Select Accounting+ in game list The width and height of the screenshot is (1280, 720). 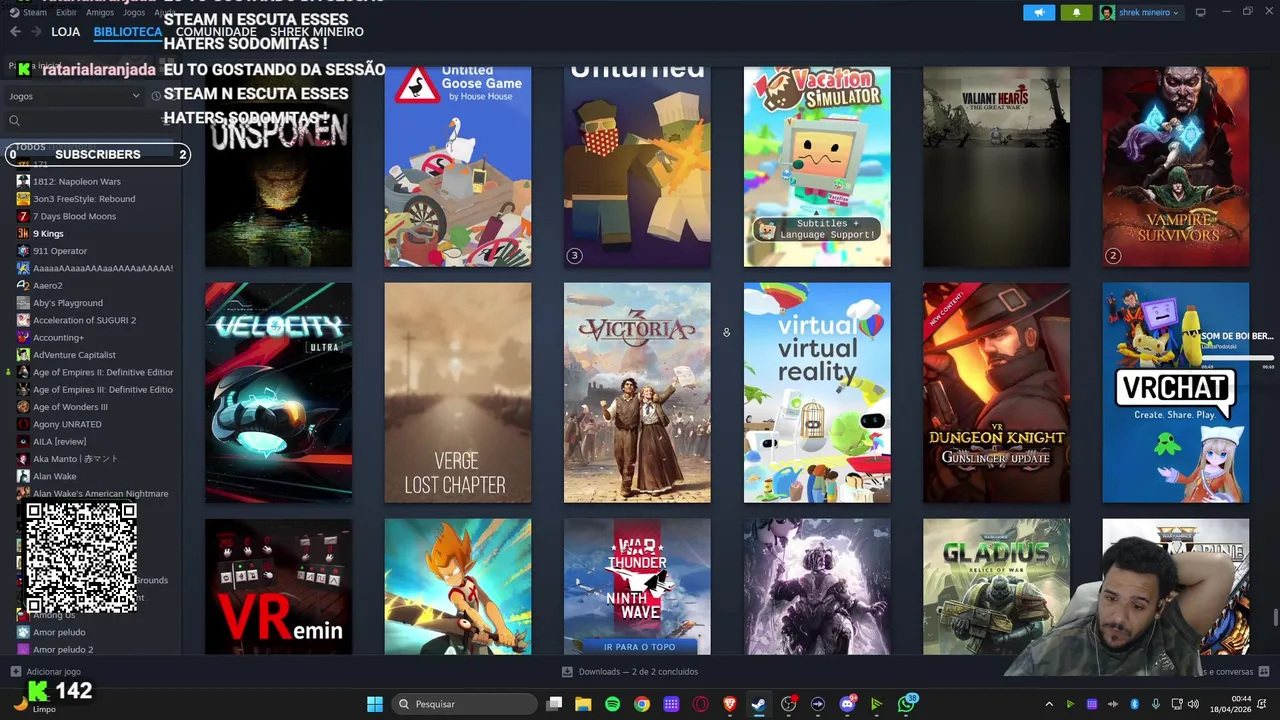(x=58, y=337)
